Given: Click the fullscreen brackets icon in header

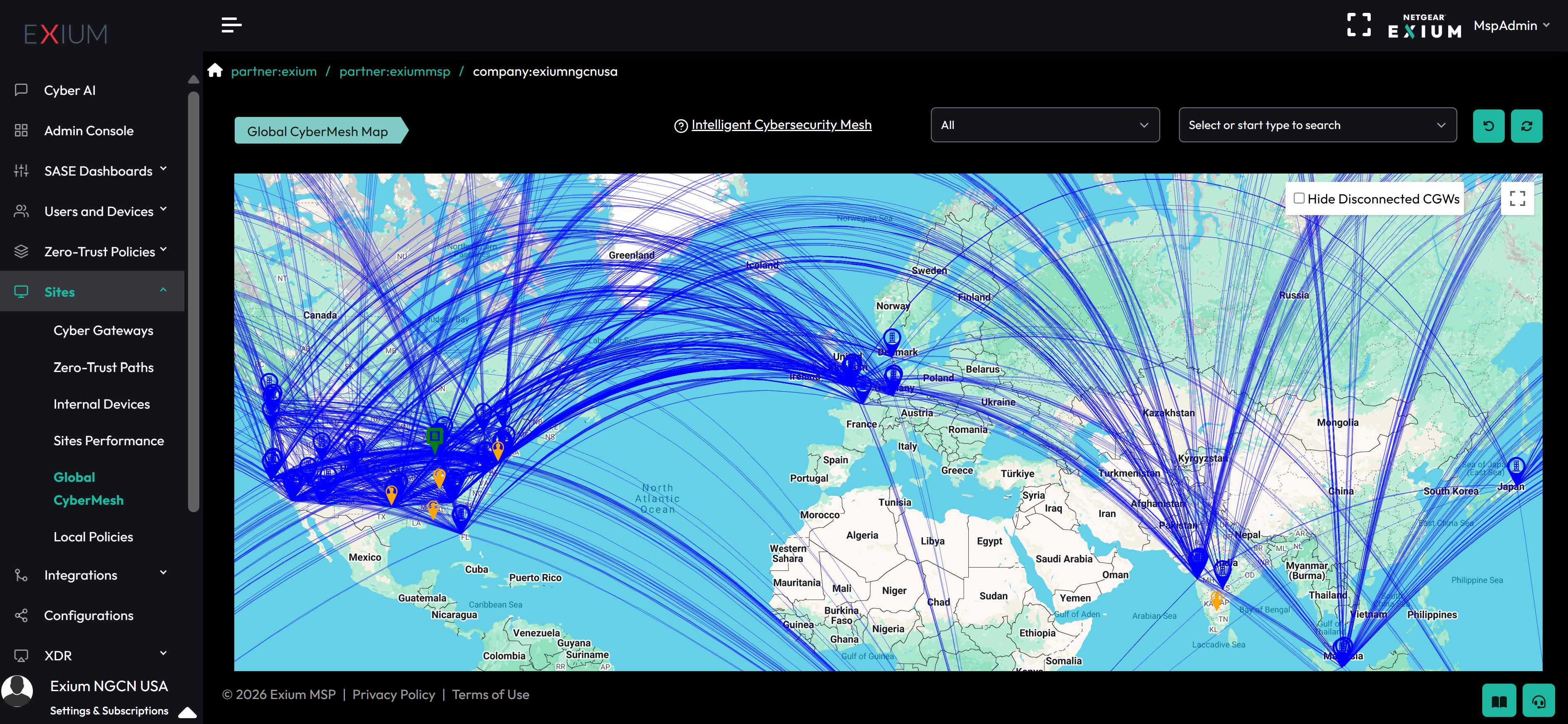Looking at the screenshot, I should 1359,25.
